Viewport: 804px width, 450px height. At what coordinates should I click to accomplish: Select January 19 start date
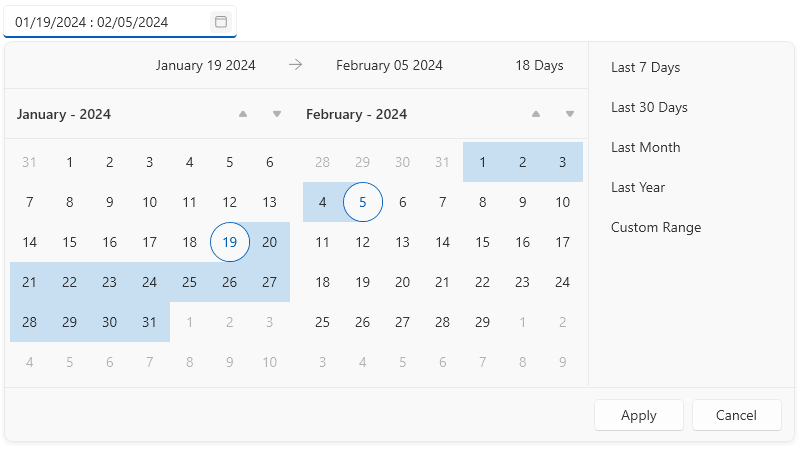click(230, 242)
